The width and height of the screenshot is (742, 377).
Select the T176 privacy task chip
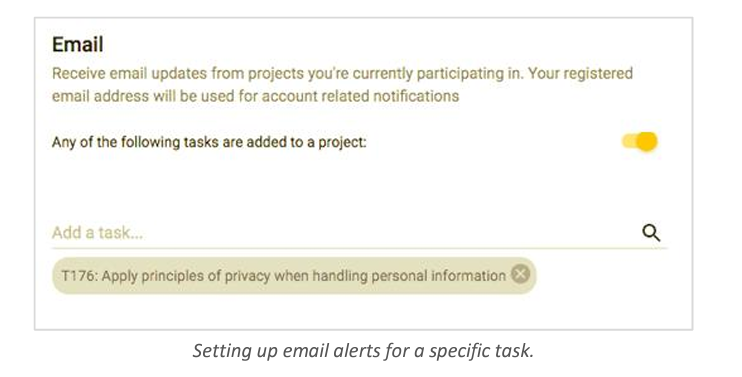[x=294, y=276]
